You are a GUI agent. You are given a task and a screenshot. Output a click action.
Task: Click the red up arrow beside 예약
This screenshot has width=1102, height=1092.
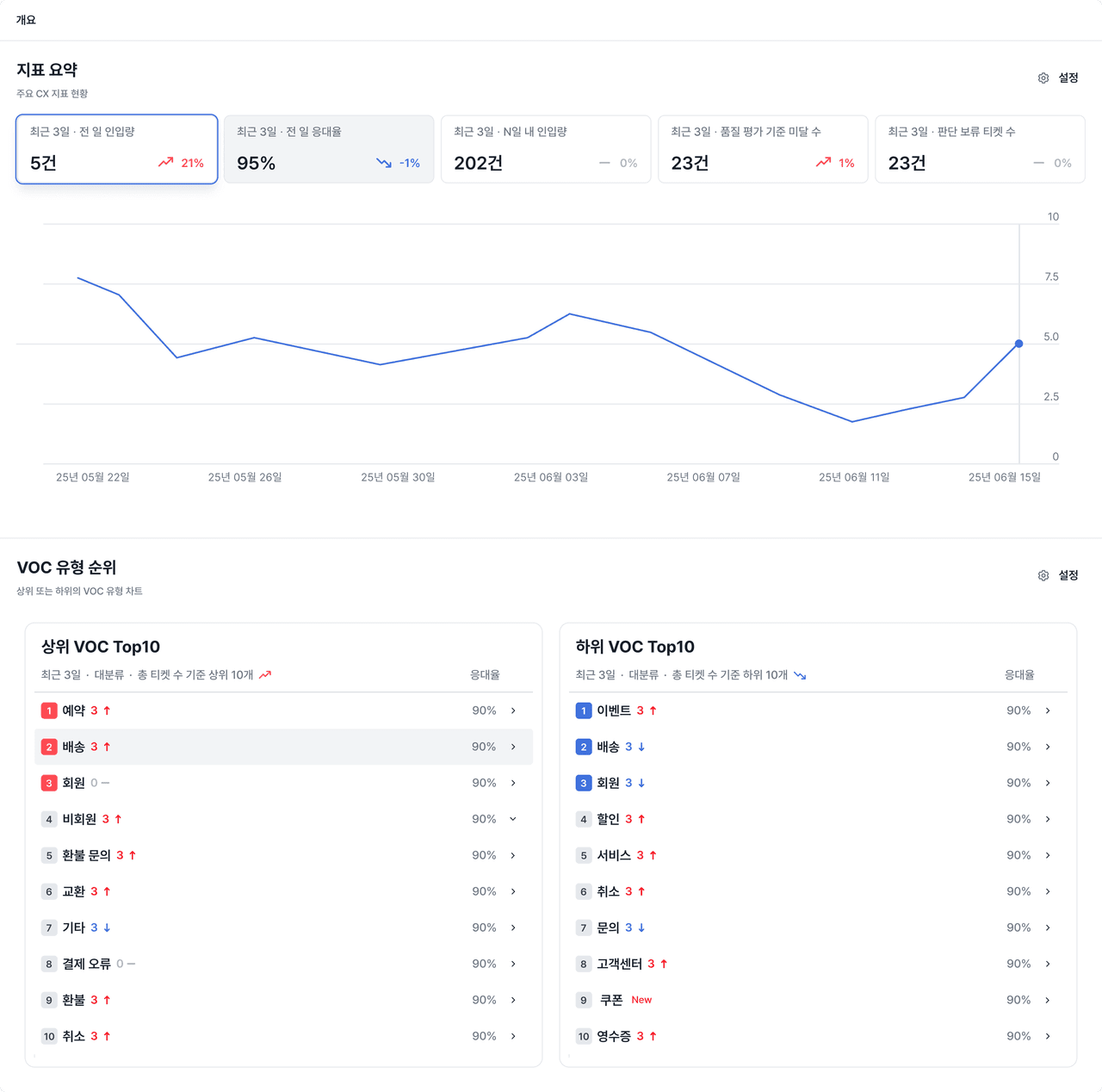[107, 710]
